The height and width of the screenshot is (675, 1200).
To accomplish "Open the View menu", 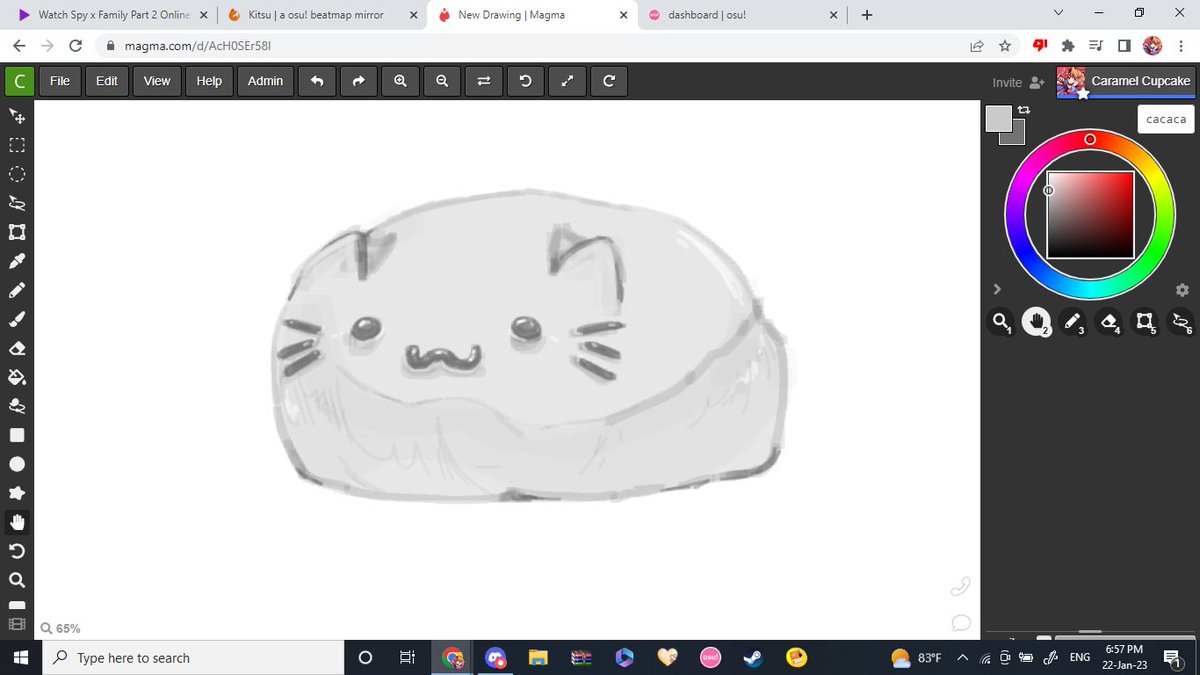I will pos(157,81).
